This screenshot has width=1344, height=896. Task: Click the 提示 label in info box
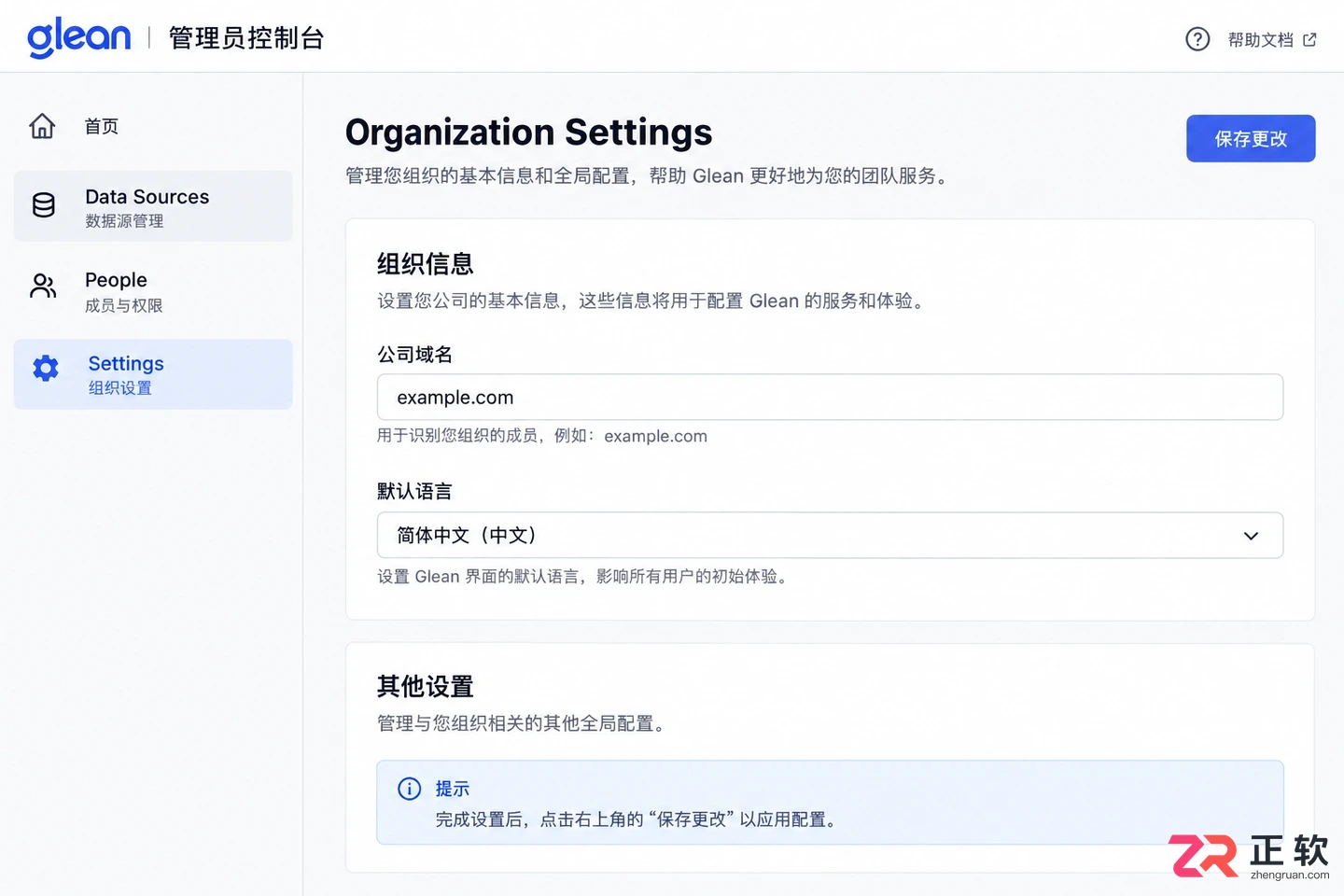coord(453,789)
